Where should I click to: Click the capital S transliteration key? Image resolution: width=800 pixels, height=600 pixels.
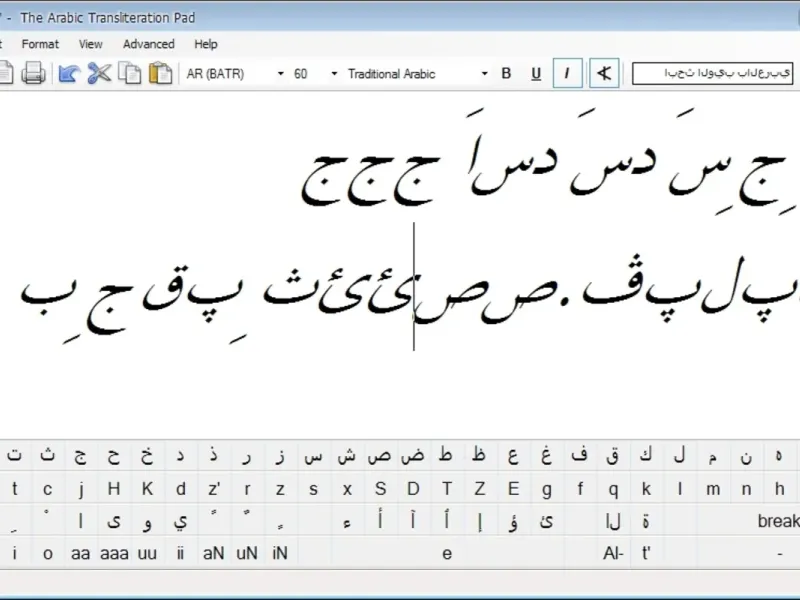[380, 489]
